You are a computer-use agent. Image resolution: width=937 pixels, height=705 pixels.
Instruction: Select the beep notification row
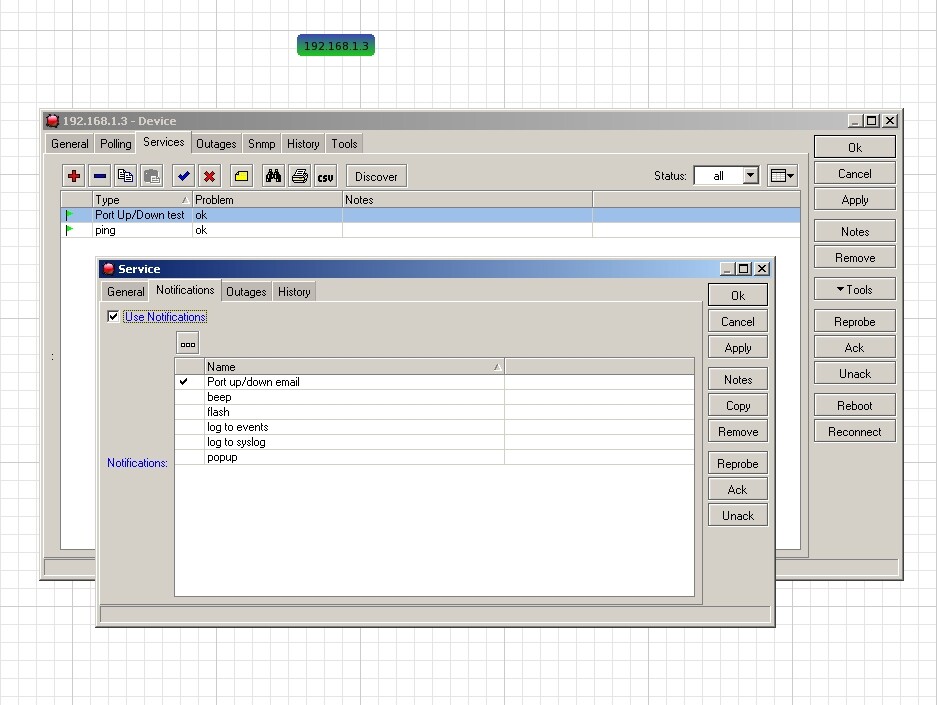pyautogui.click(x=434, y=397)
